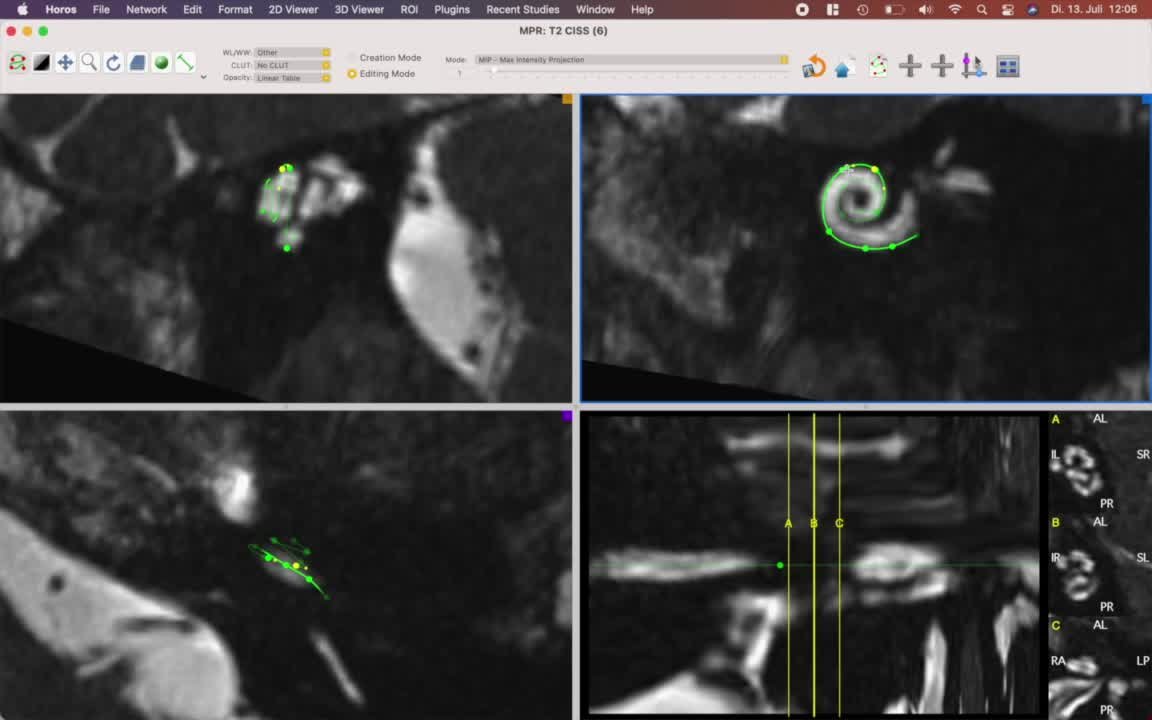Select the pan move tool
1152x720 pixels.
(65, 63)
